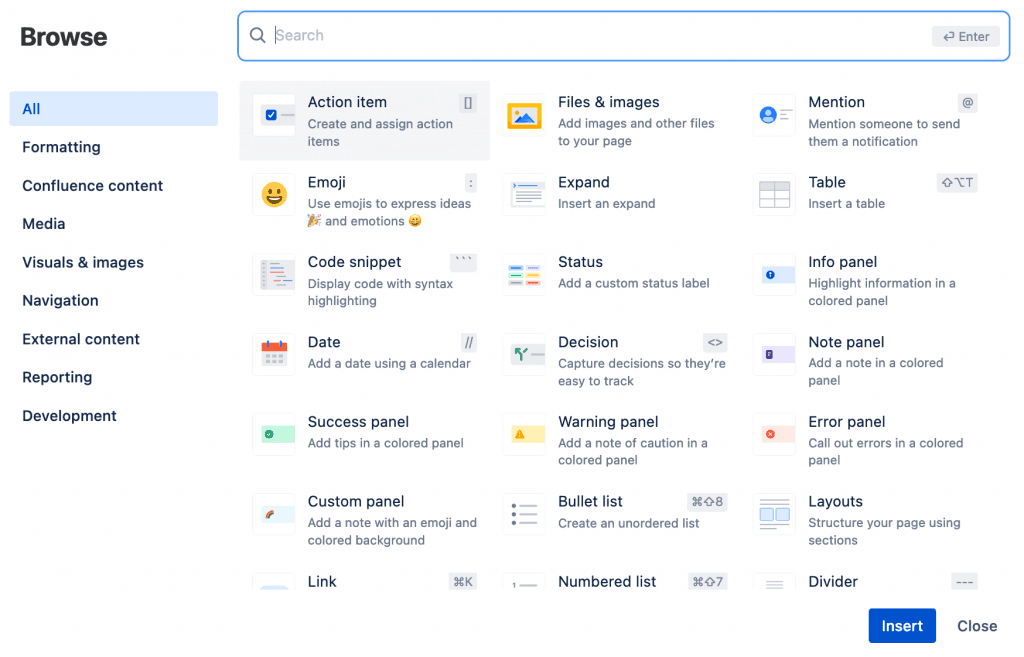Pick the Code snippet icon
The width and height of the screenshot is (1024, 657).
[x=274, y=274]
